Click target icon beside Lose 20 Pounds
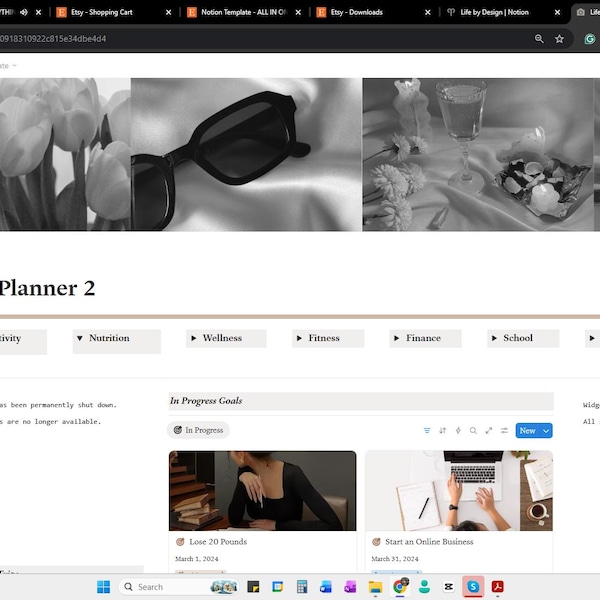 coord(180,542)
